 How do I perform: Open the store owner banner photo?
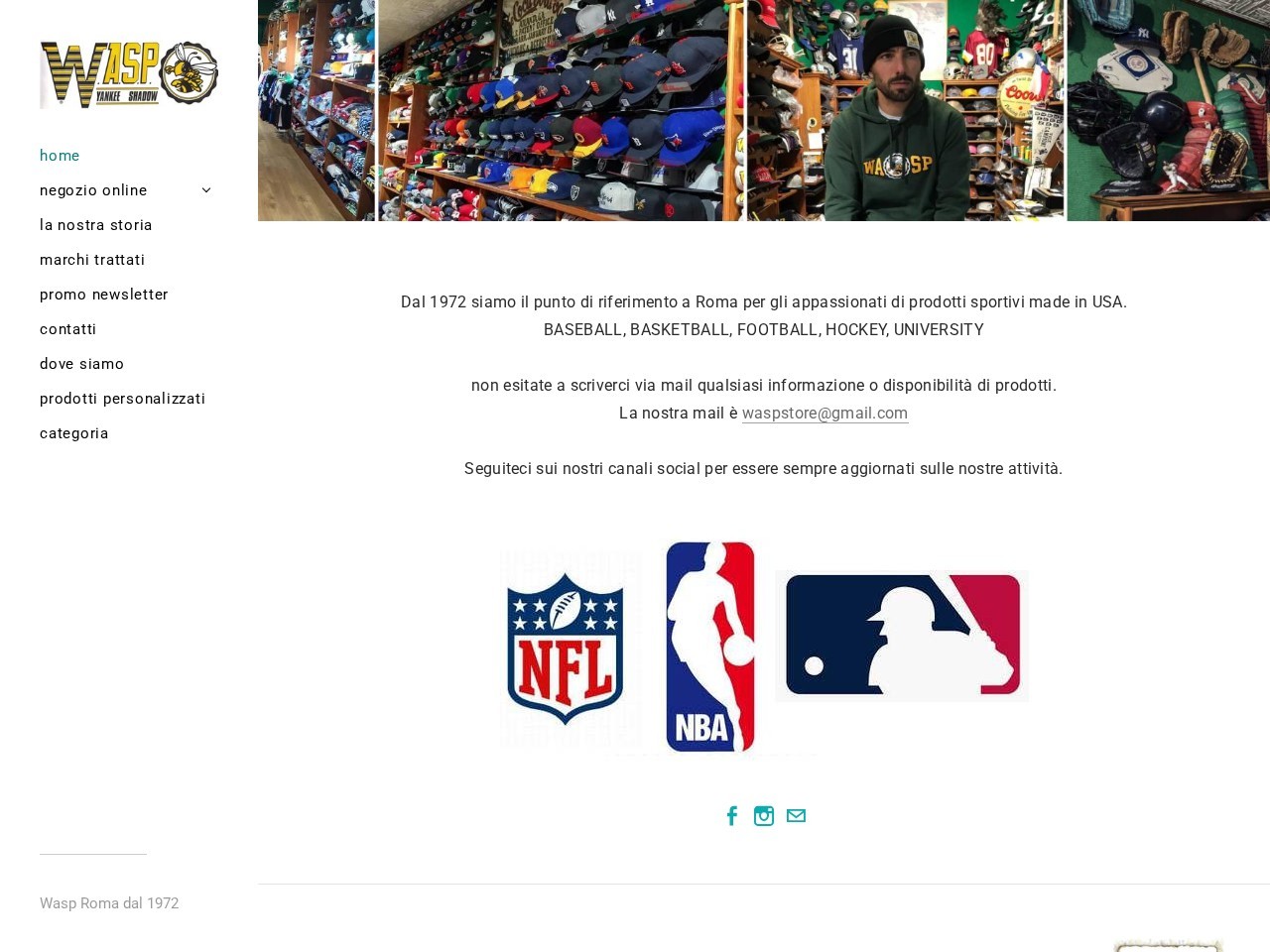(903, 110)
